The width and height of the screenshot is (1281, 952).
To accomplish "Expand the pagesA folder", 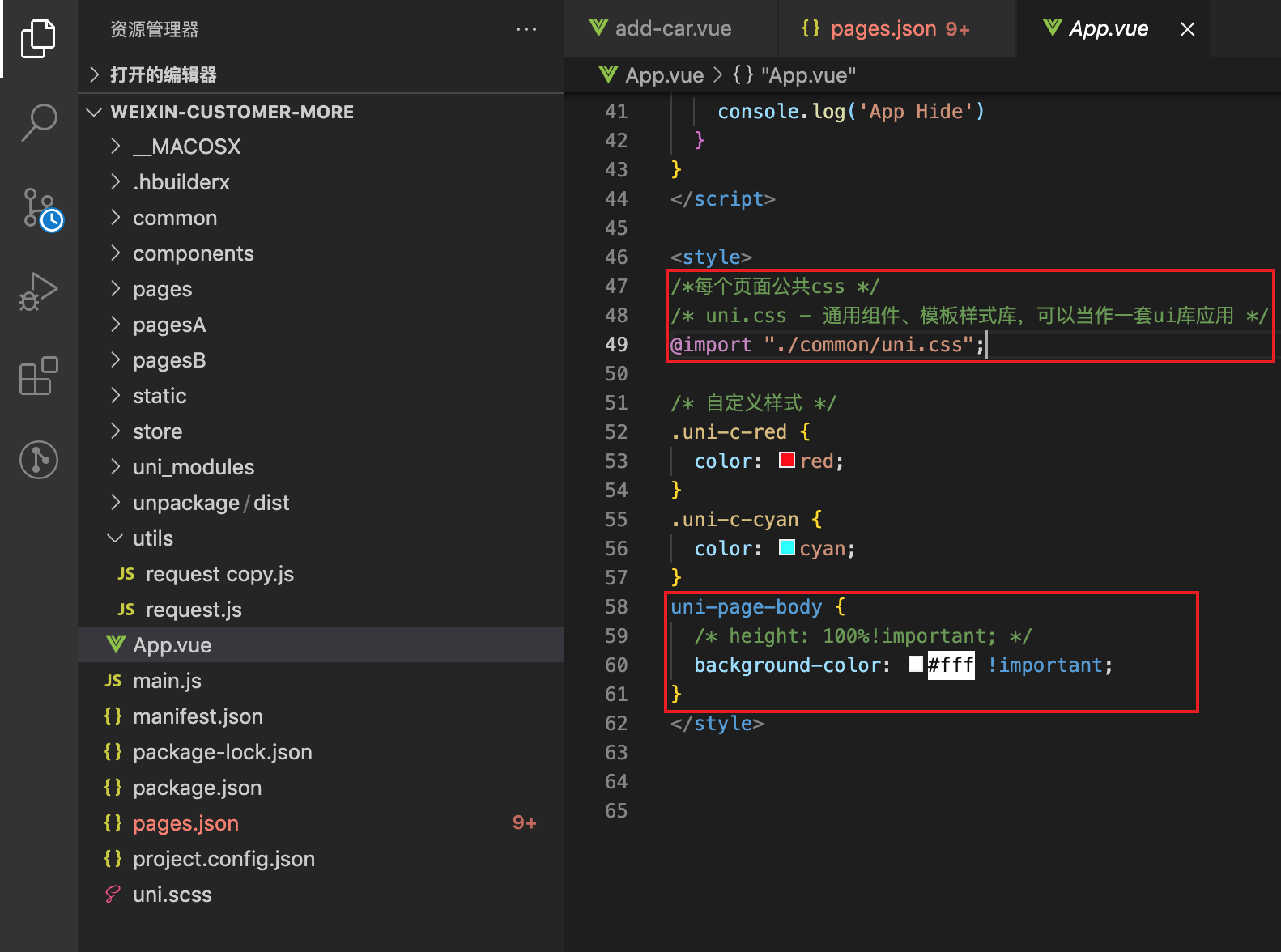I will click(x=115, y=325).
